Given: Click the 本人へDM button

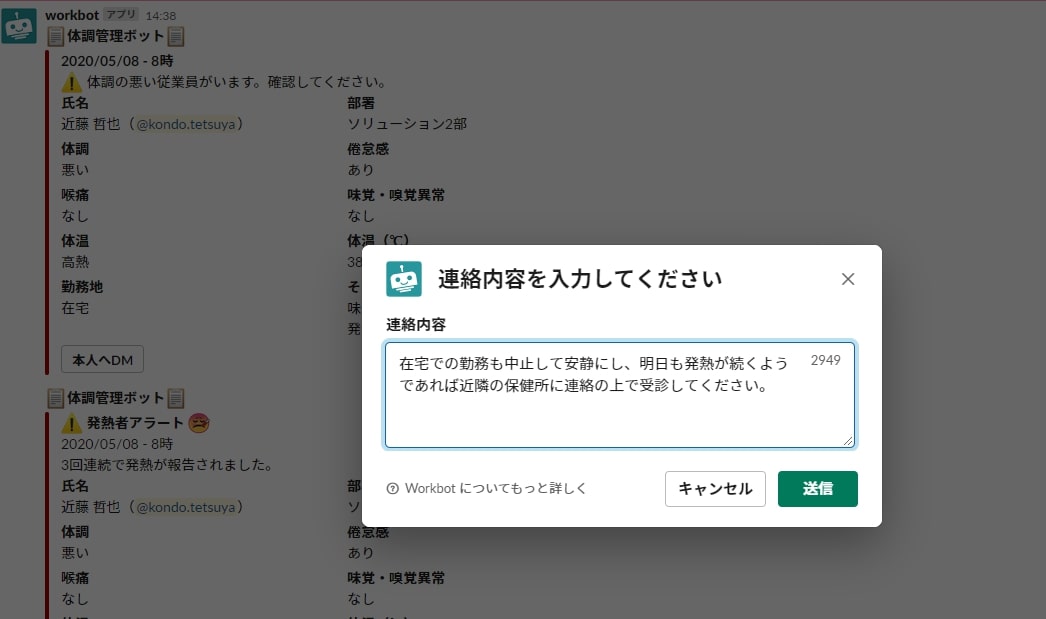Looking at the screenshot, I should [x=102, y=360].
